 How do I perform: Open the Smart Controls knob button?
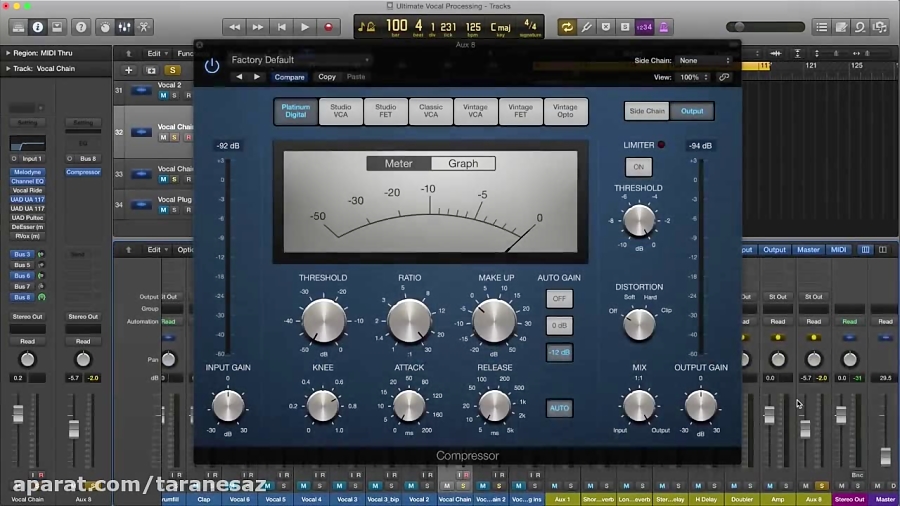tap(104, 27)
